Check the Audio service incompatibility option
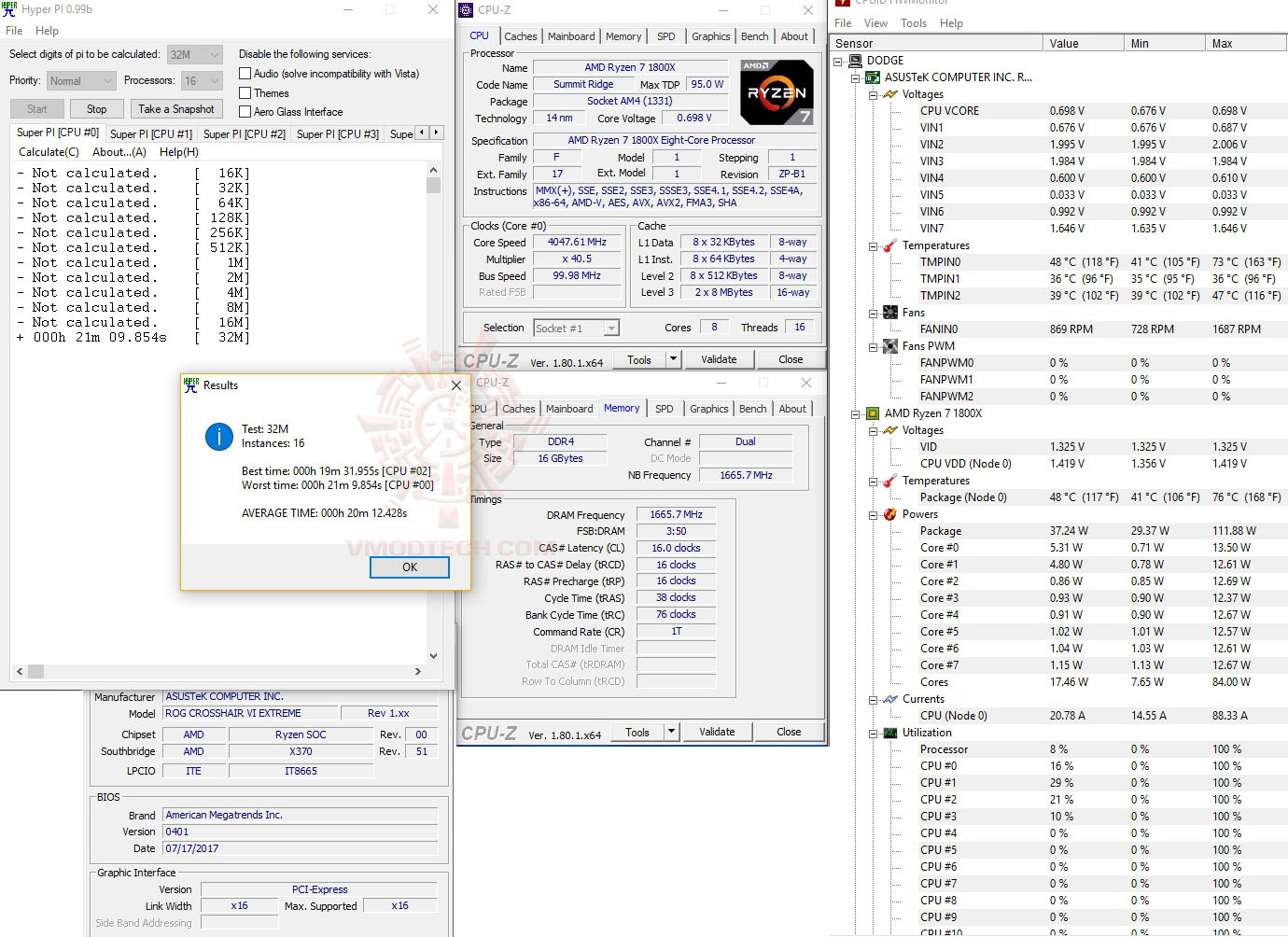 244,73
